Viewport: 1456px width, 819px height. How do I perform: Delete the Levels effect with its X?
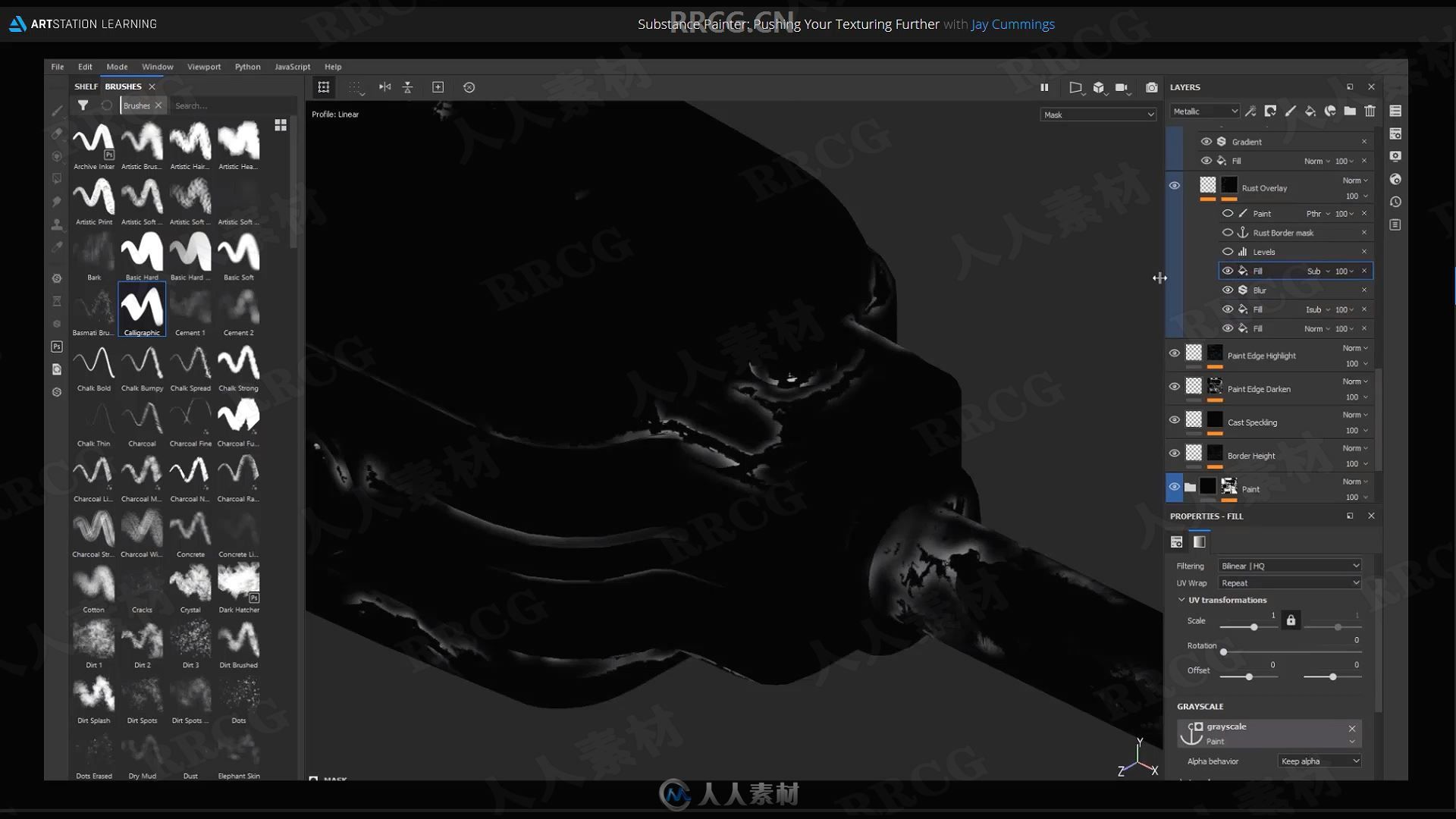(x=1364, y=251)
